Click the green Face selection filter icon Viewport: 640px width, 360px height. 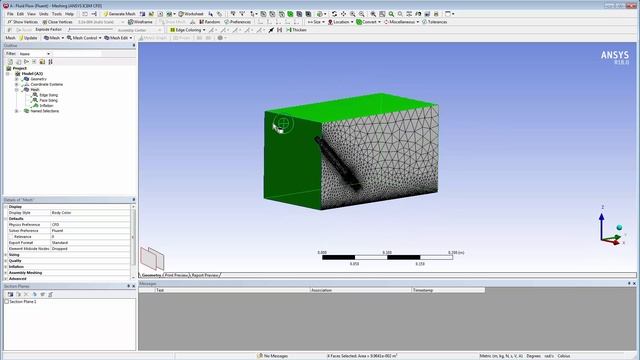(x=290, y=14)
